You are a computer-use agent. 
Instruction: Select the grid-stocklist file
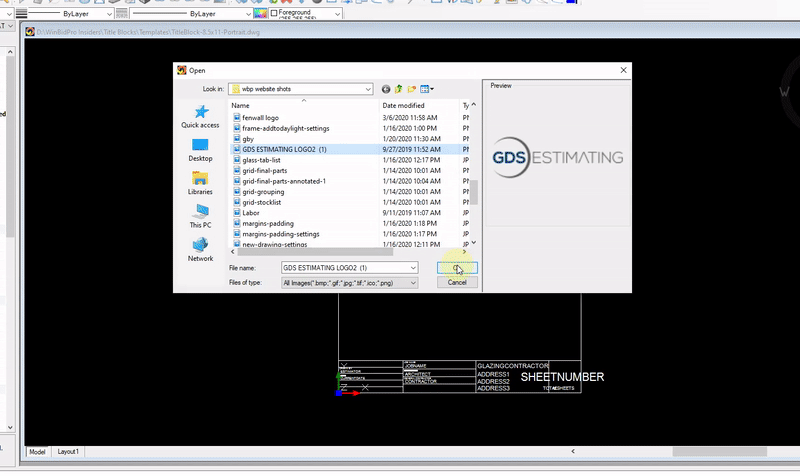coord(261,203)
